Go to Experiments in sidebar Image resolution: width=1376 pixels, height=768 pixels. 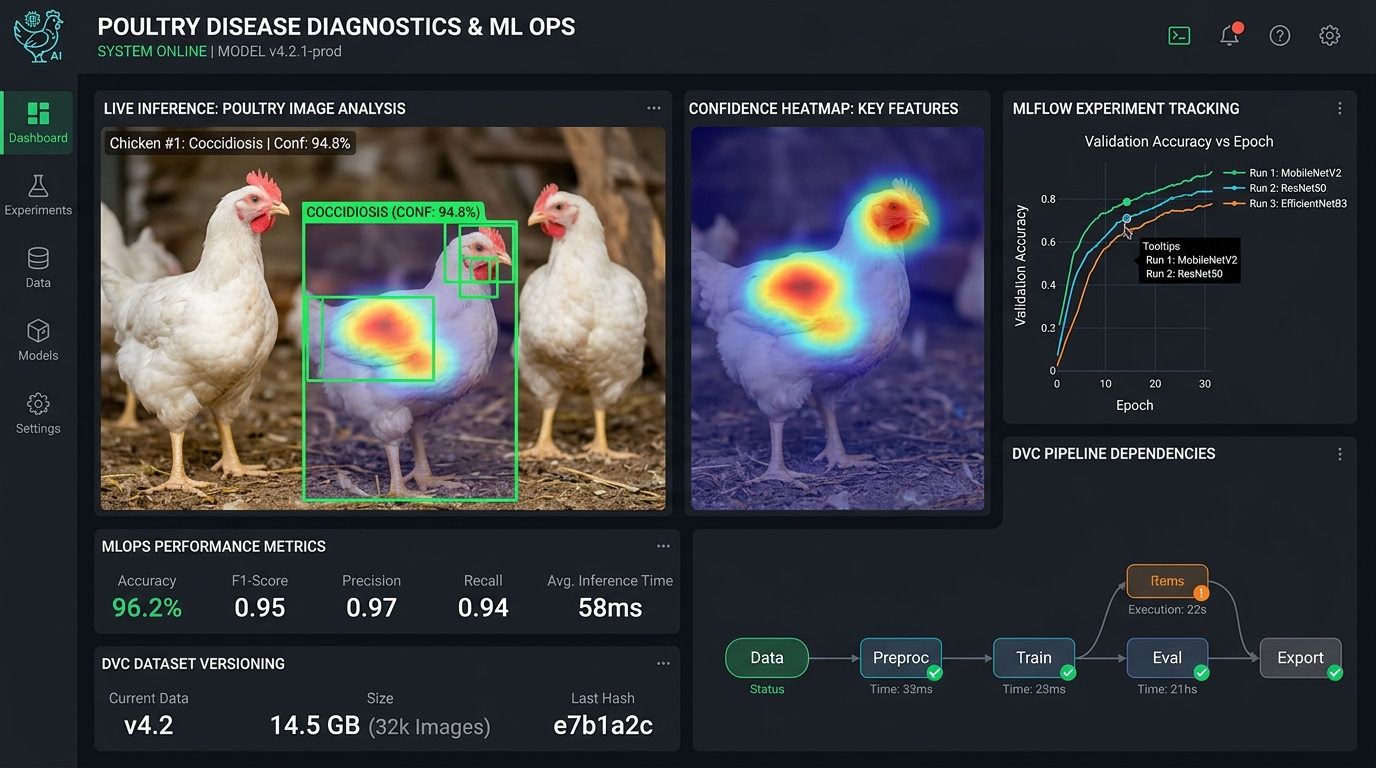click(x=38, y=196)
